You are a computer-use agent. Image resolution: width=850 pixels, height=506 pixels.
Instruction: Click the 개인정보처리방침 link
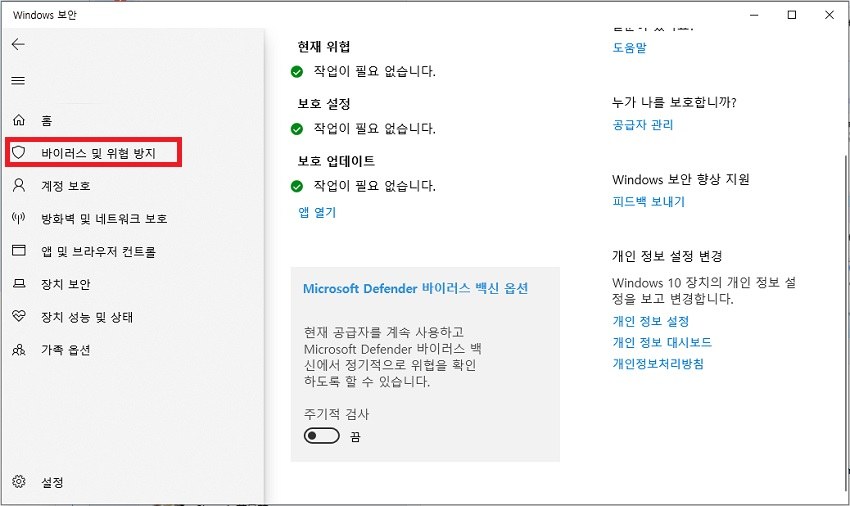(x=658, y=363)
